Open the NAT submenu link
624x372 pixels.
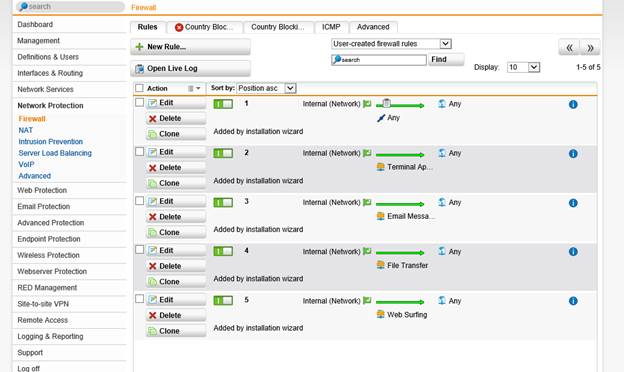pos(25,130)
